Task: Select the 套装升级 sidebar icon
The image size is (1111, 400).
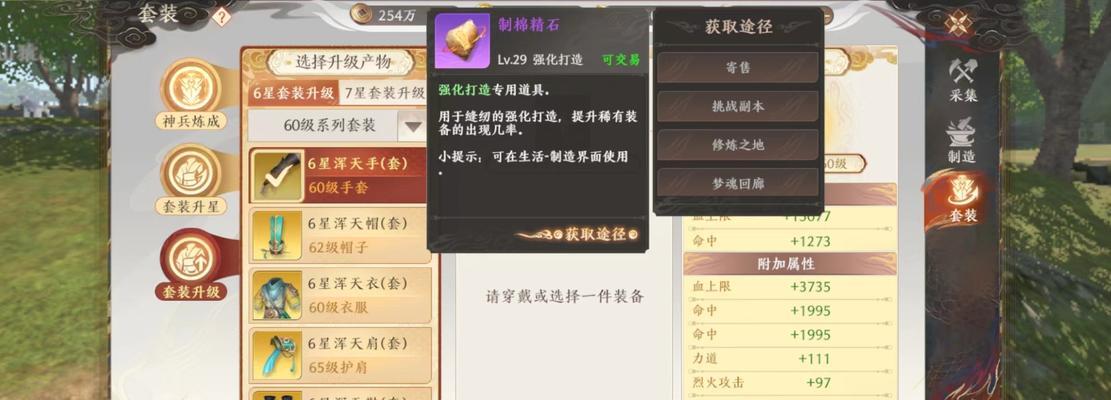Action: pos(191,265)
